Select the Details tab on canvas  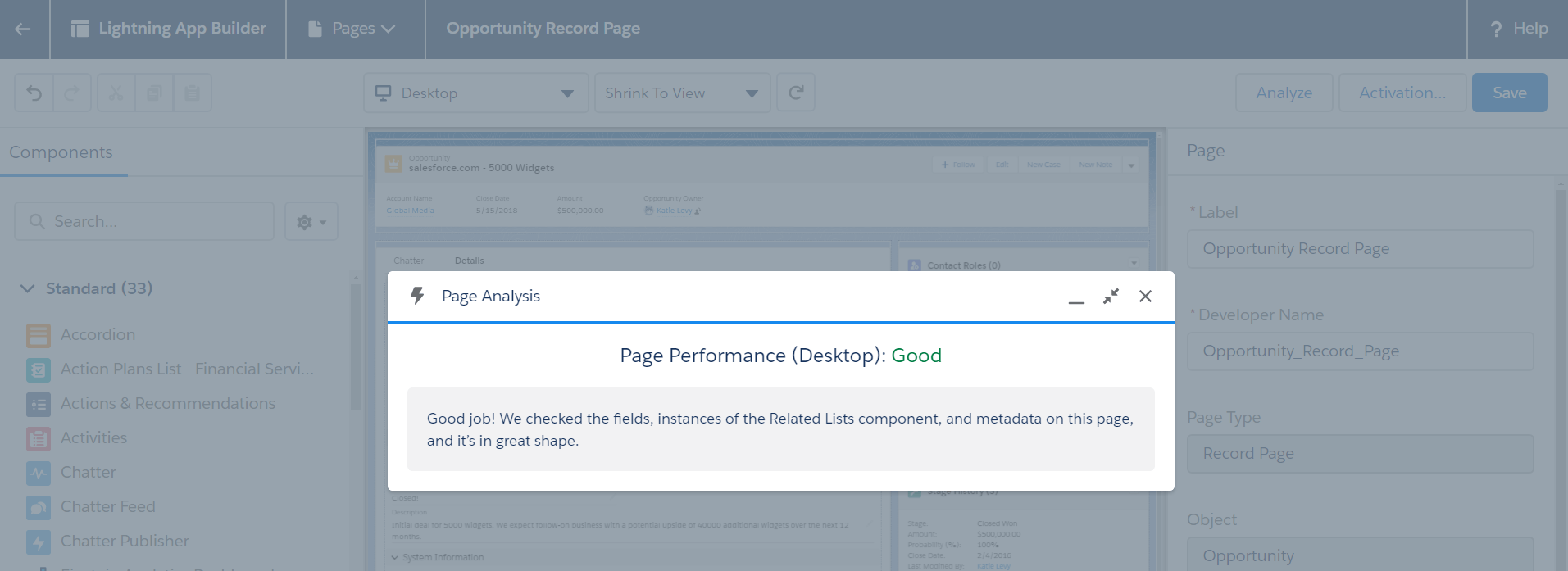[x=469, y=261]
